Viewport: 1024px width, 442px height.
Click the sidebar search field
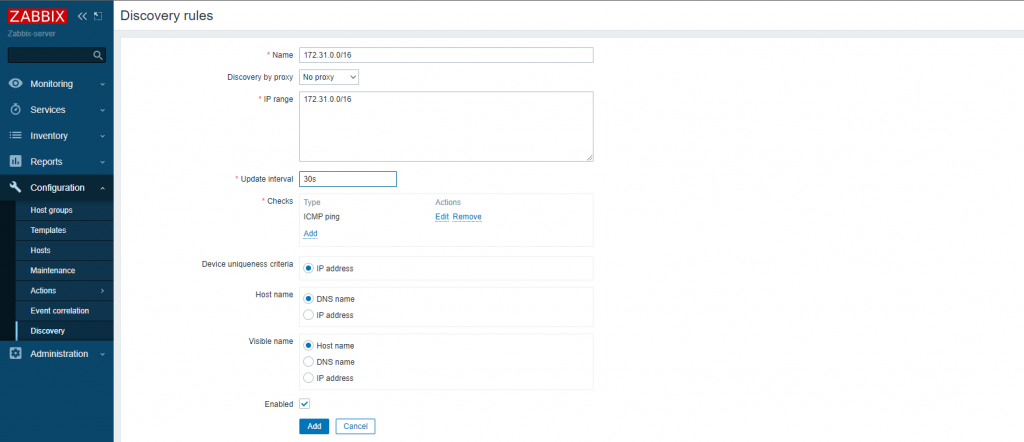coord(57,55)
